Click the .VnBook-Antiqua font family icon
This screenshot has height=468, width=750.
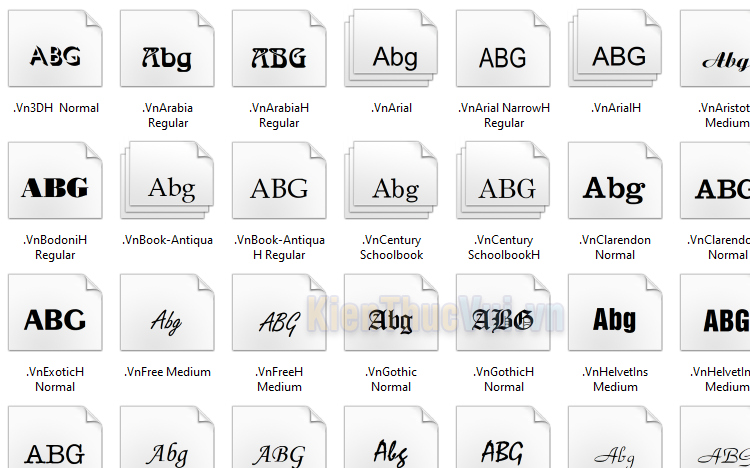pos(169,187)
